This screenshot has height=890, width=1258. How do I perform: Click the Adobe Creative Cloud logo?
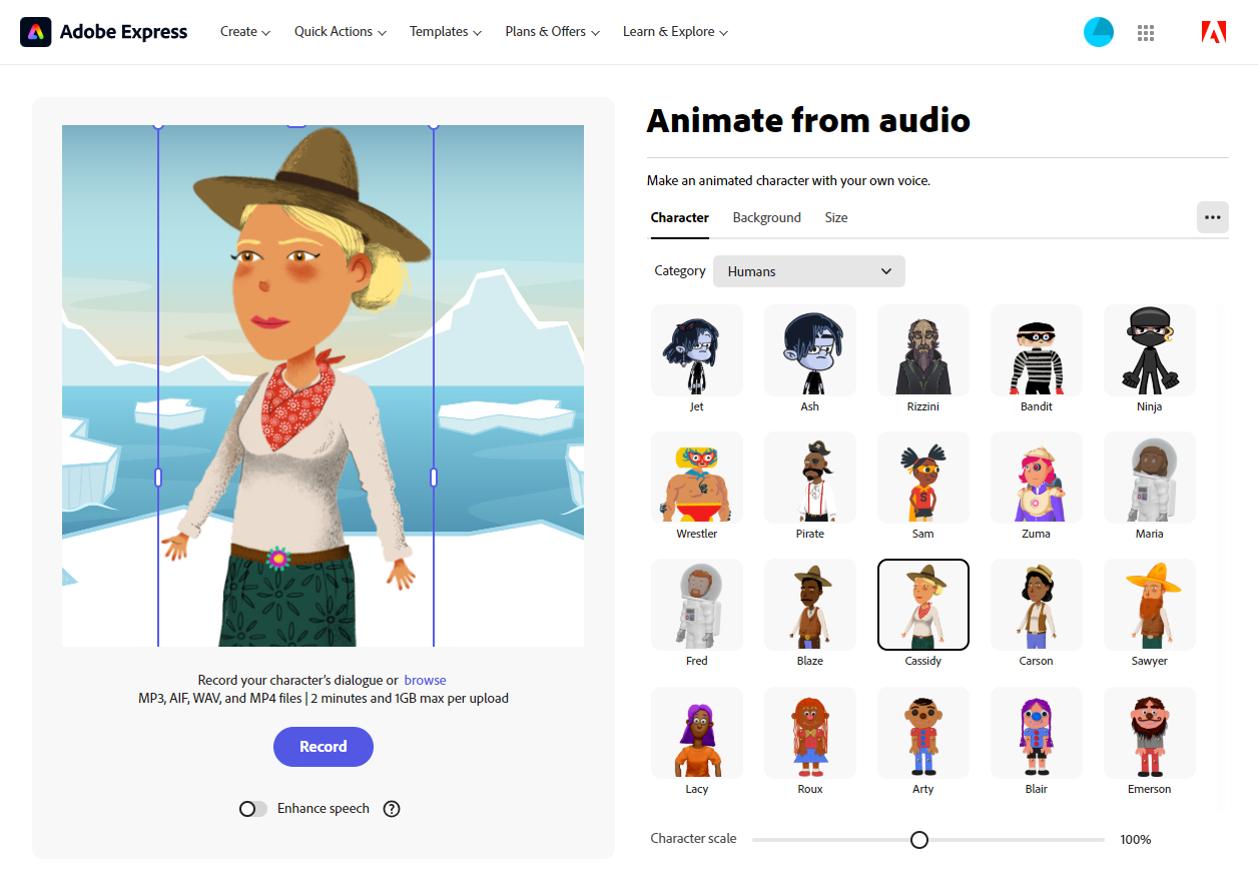coord(1213,31)
